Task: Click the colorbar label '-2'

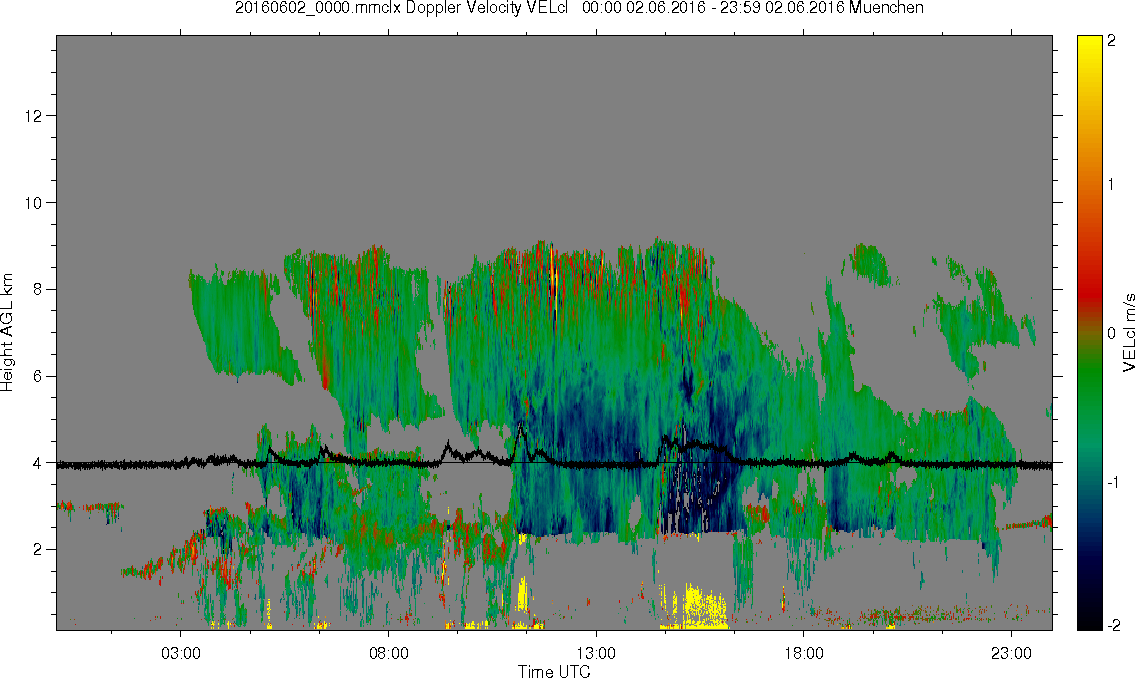Action: pos(1114,625)
